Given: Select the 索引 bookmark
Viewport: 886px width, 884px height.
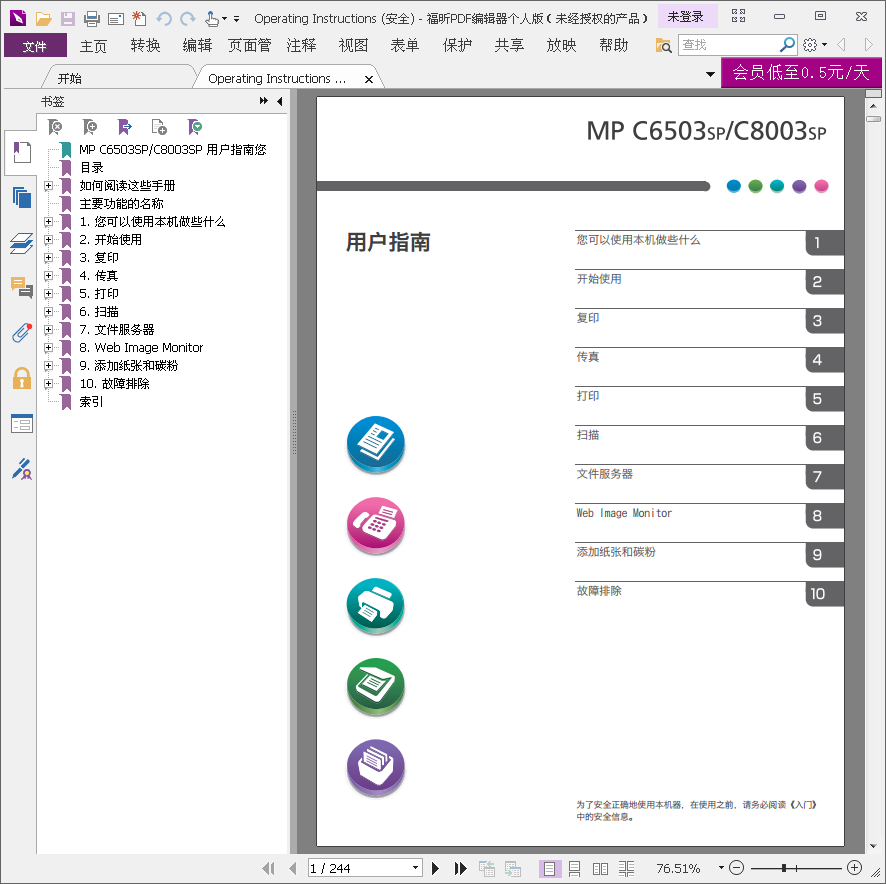Looking at the screenshot, I should coord(91,402).
